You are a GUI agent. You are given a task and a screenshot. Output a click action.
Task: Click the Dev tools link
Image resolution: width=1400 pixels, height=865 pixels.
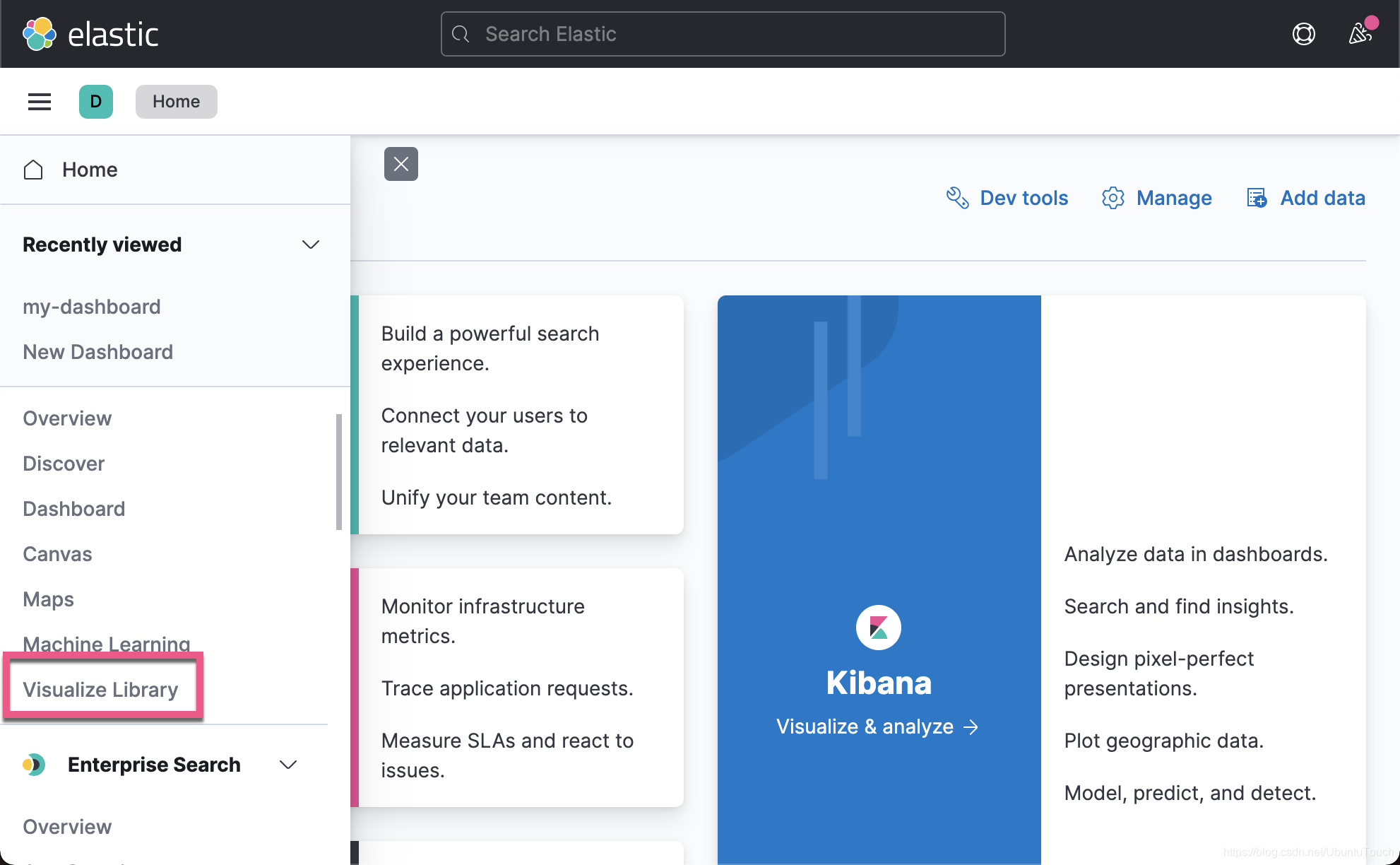1008,198
